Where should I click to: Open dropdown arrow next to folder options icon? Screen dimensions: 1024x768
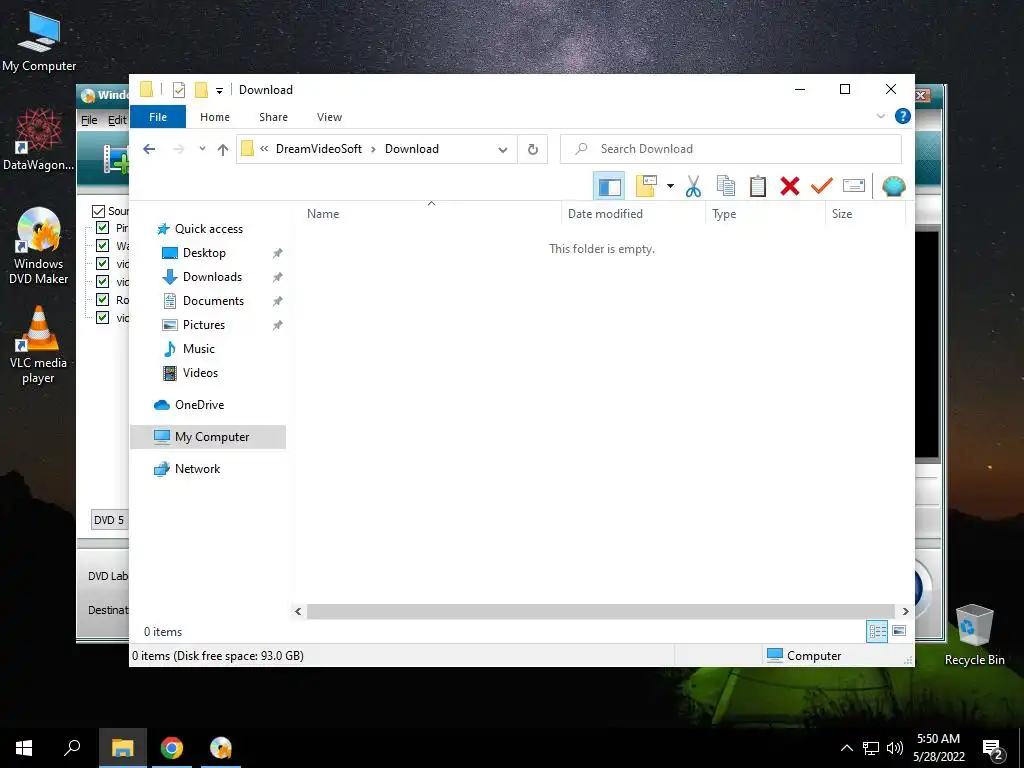[670, 186]
